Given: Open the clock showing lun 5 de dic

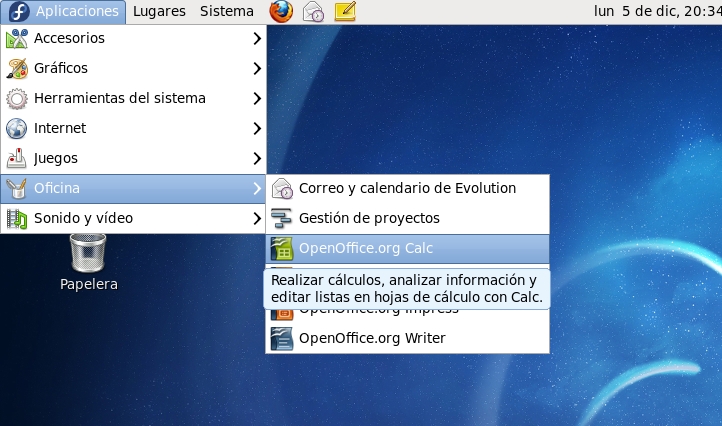Looking at the screenshot, I should coord(658,11).
